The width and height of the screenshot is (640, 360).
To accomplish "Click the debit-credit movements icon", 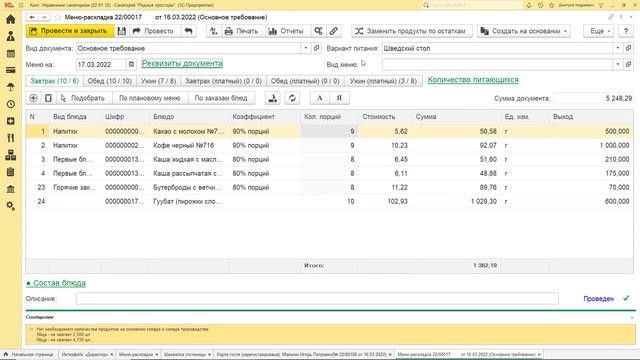I will 213,31.
